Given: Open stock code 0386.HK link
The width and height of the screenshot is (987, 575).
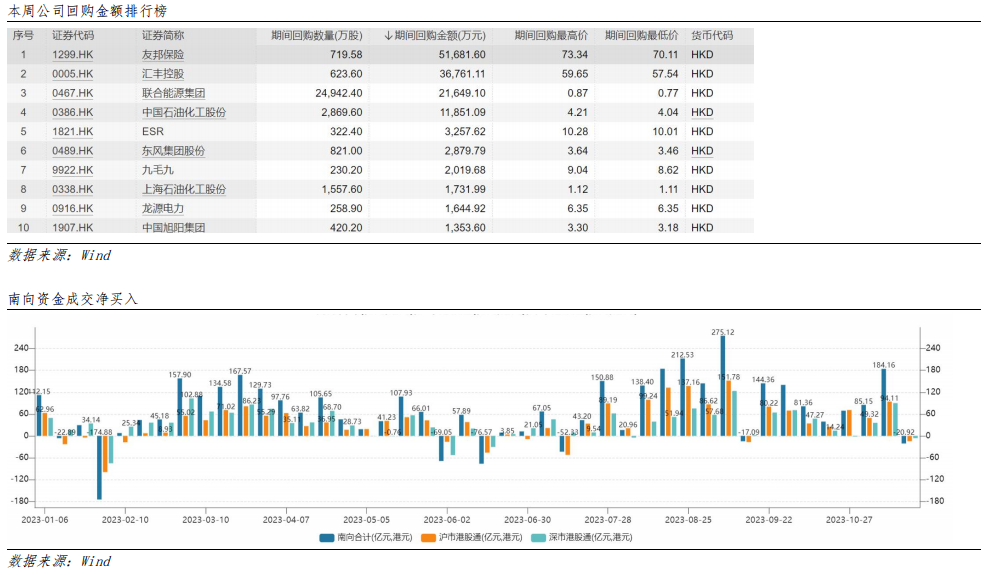Looking at the screenshot, I should 72,113.
